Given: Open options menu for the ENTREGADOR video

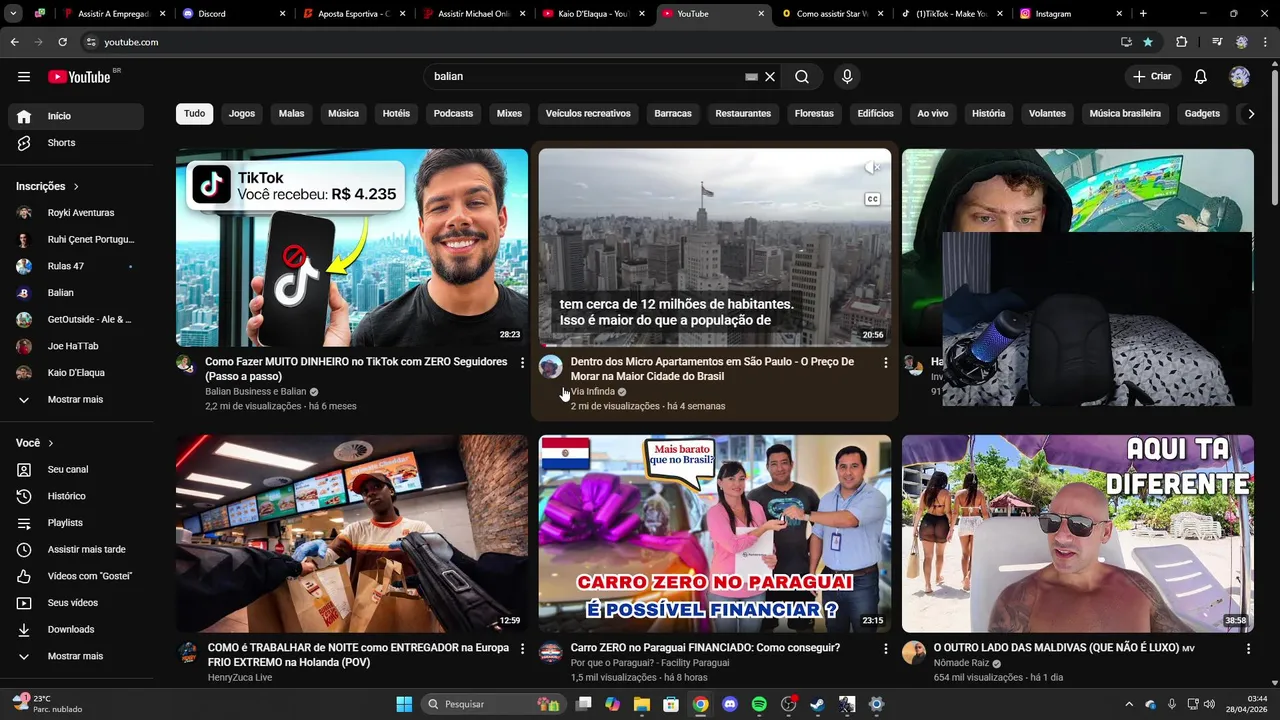Looking at the screenshot, I should tap(522, 649).
